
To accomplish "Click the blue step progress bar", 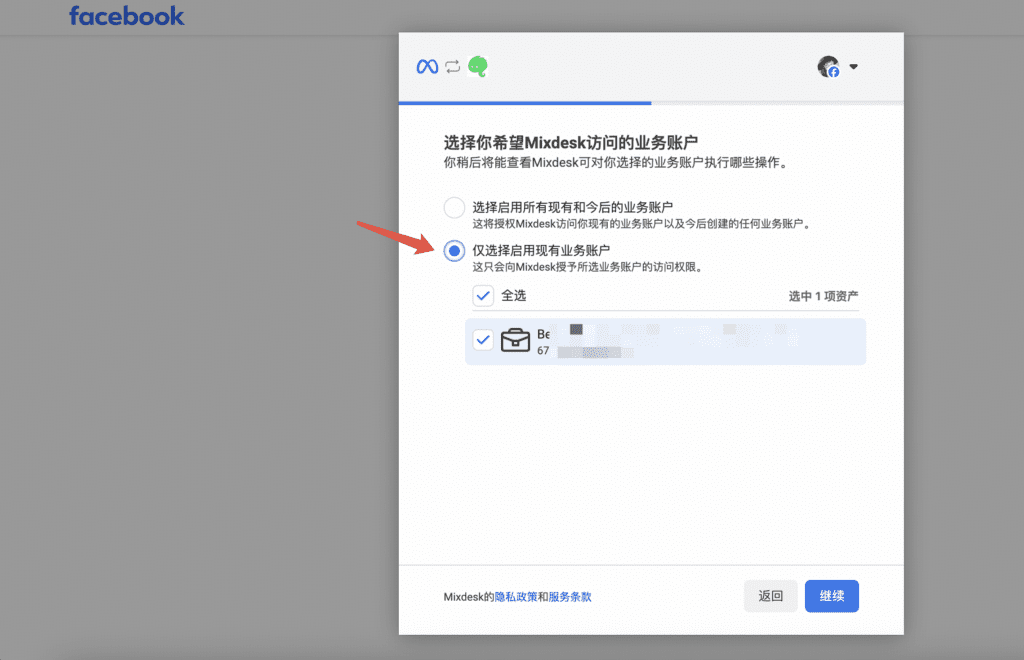I will pos(525,102).
